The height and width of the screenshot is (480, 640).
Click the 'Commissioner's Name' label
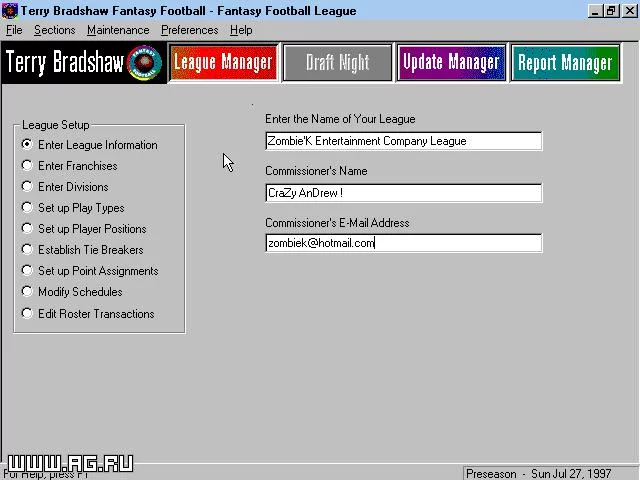tap(316, 171)
